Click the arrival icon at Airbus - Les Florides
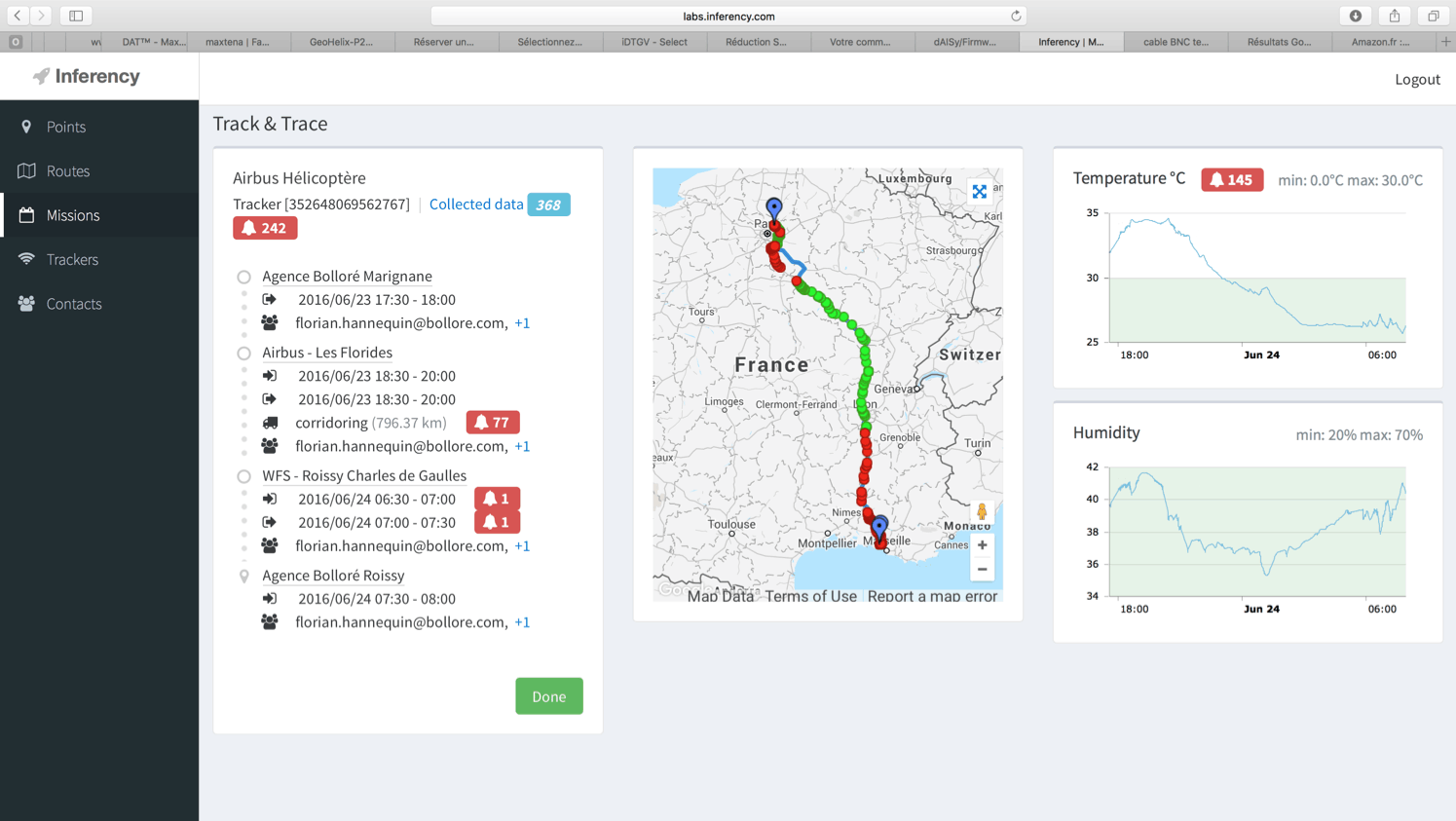This screenshot has height=821, width=1456. [270, 376]
